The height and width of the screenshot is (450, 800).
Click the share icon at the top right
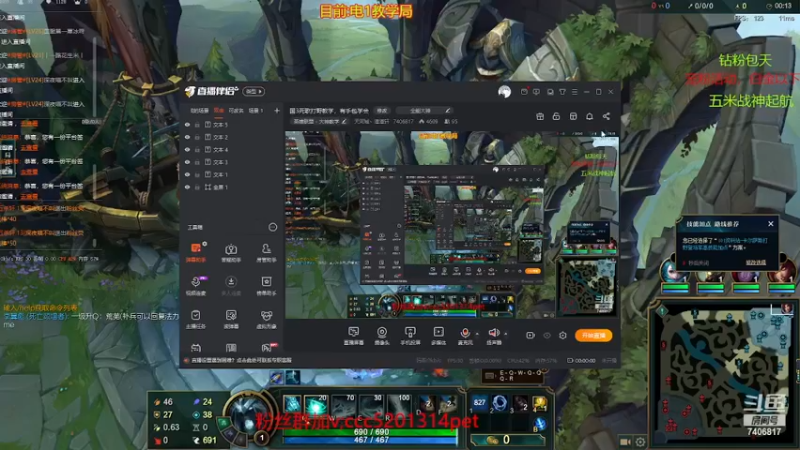(x=606, y=116)
